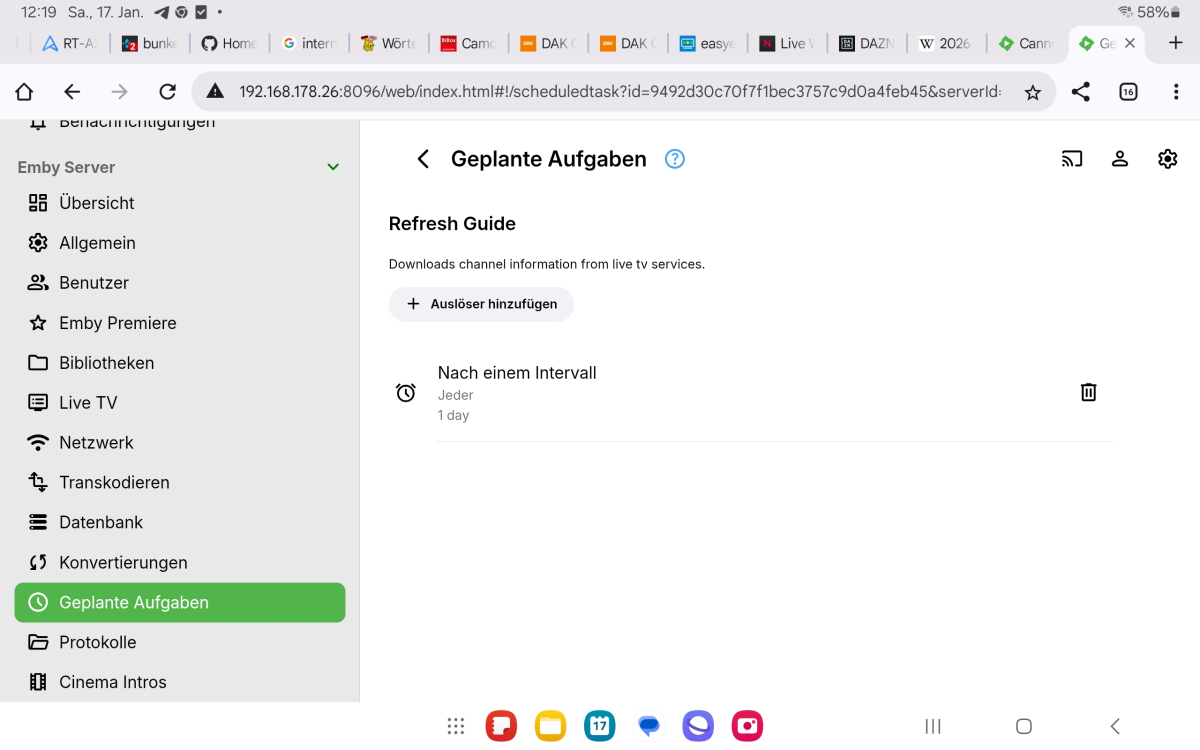
Task: Open the user profile icon in the header
Action: (x=1120, y=158)
